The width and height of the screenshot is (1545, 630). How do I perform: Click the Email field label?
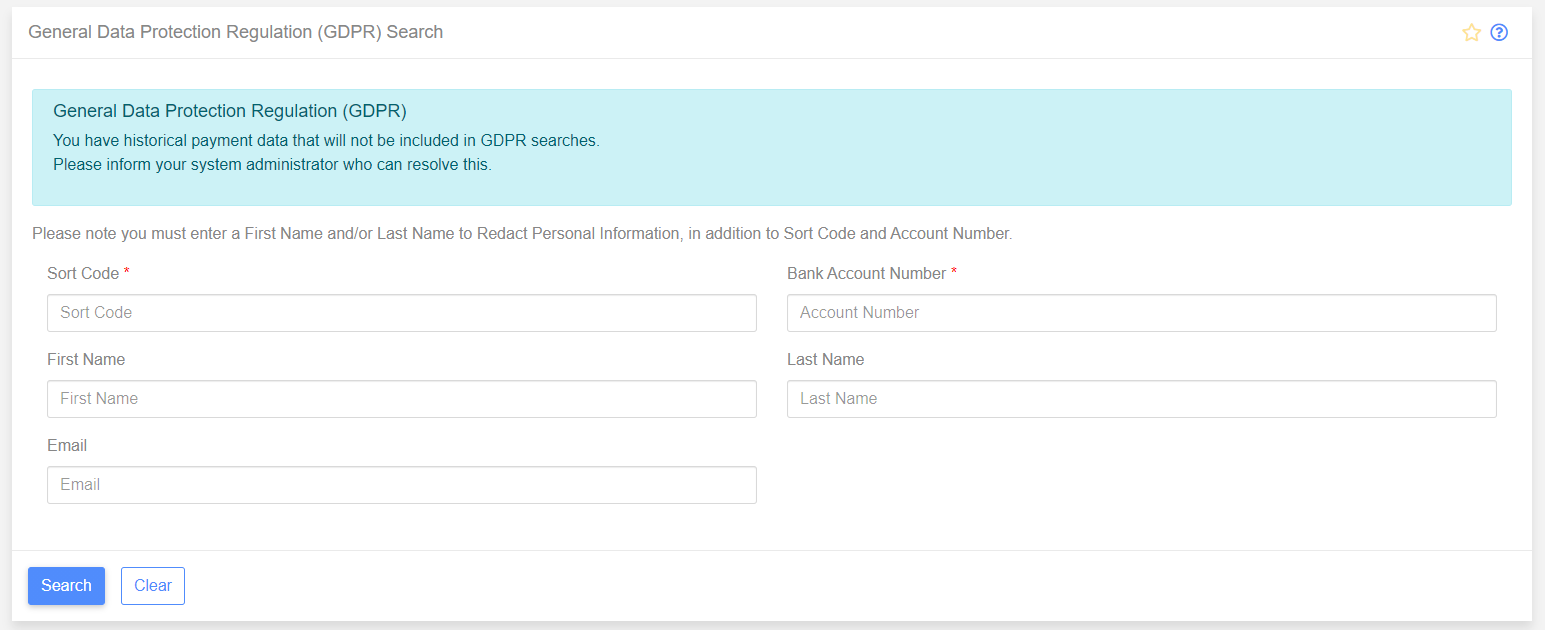(67, 446)
